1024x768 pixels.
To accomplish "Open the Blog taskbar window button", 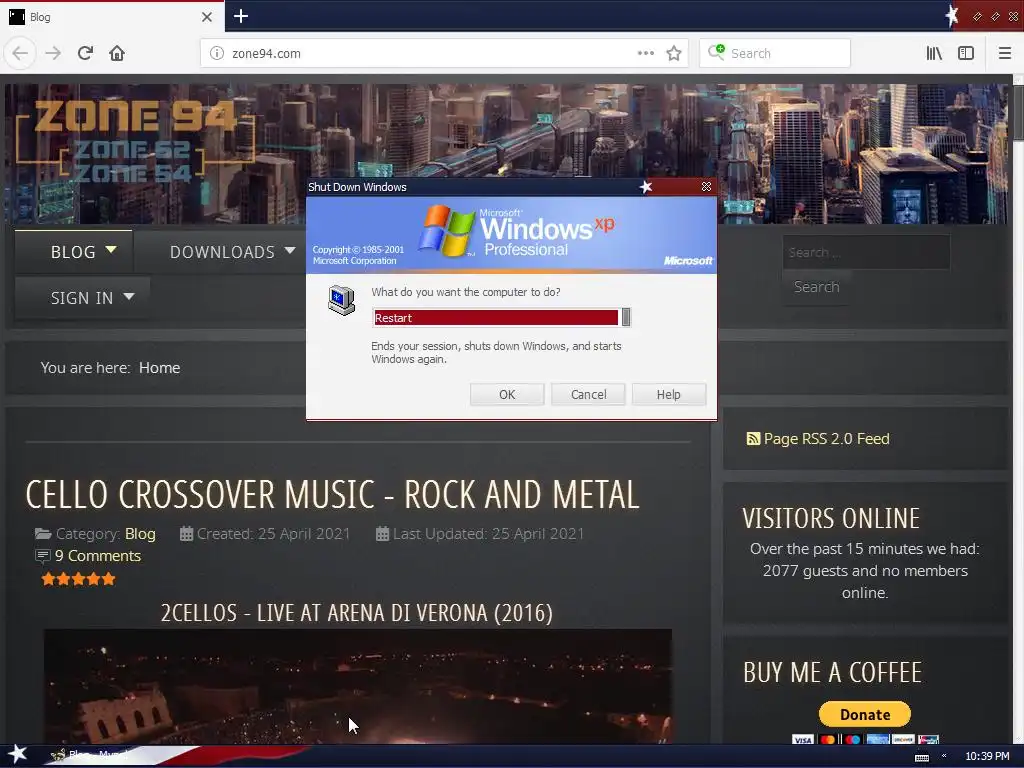I will click(x=91, y=755).
